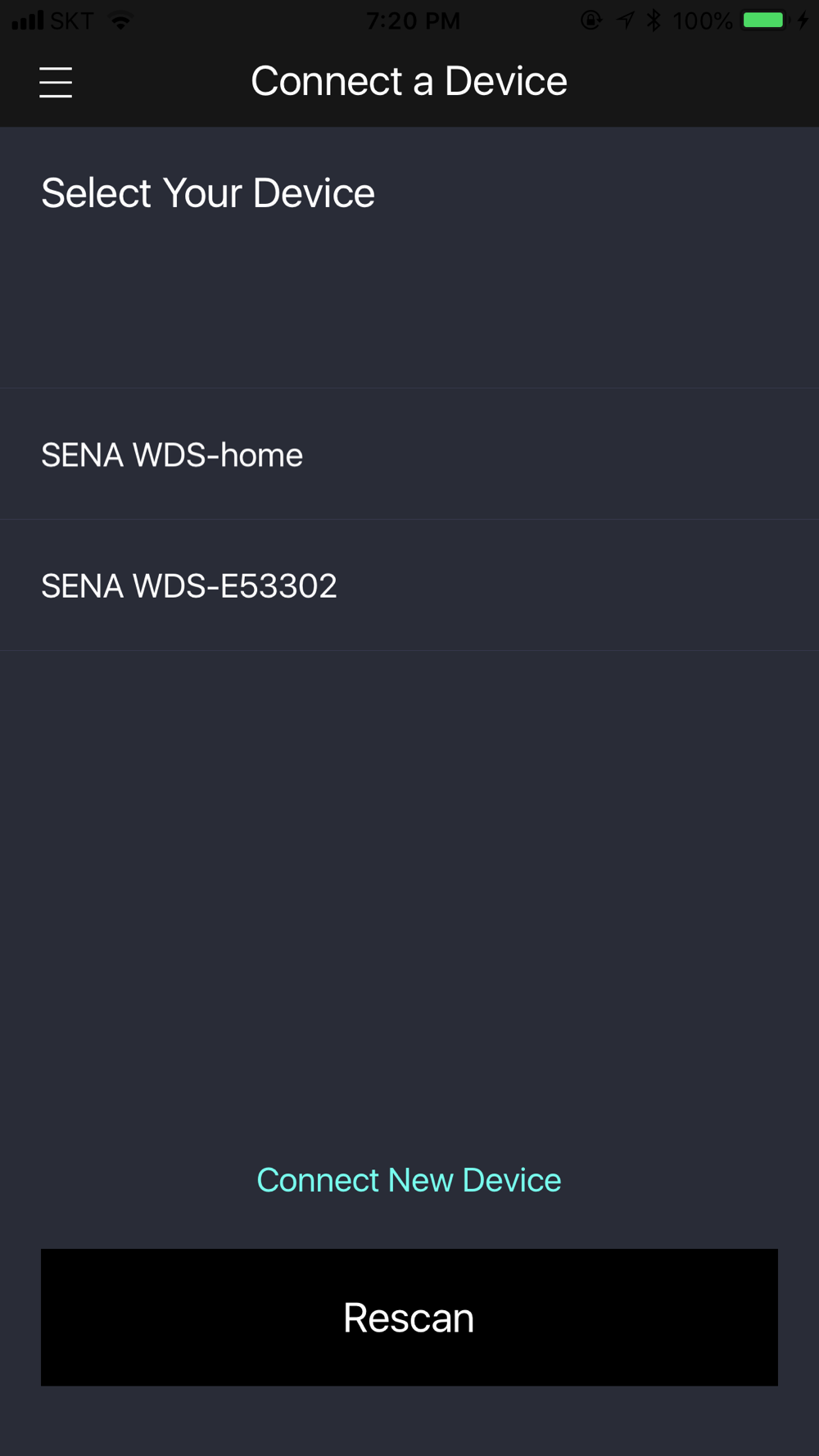Screen dimensions: 819x1456
Task: Tap blank space below the Rescan button
Action: point(409,1422)
